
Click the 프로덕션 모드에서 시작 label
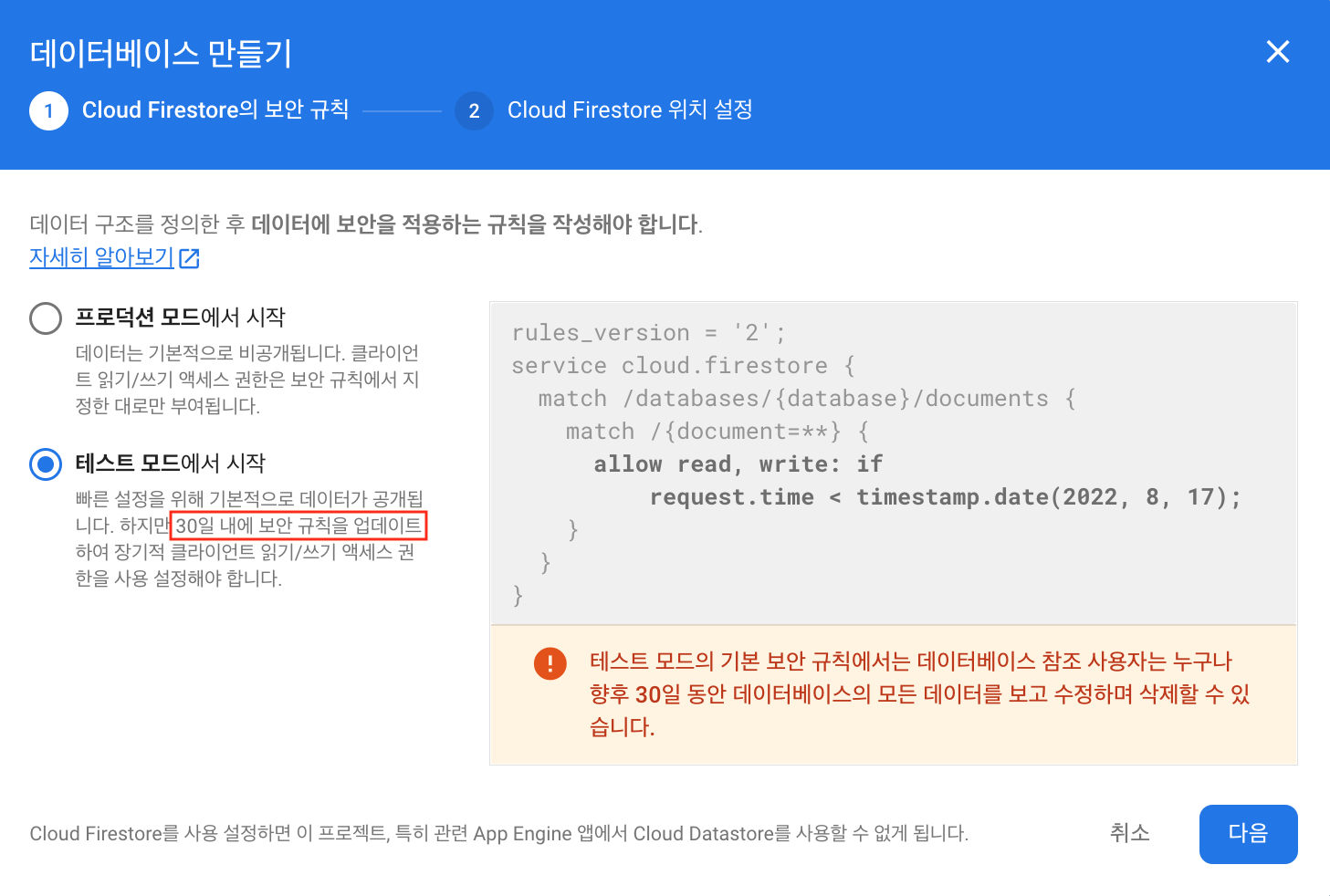click(180, 318)
